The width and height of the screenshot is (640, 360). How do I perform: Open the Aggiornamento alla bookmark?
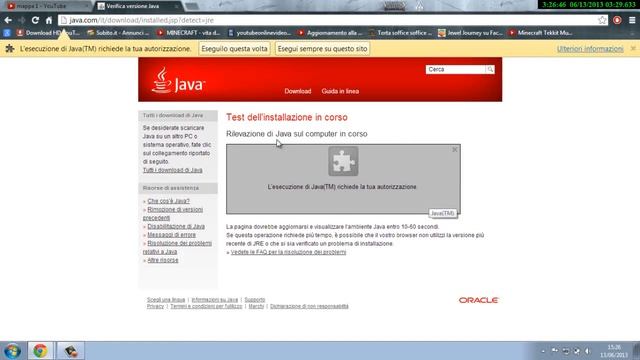pyautogui.click(x=330, y=33)
